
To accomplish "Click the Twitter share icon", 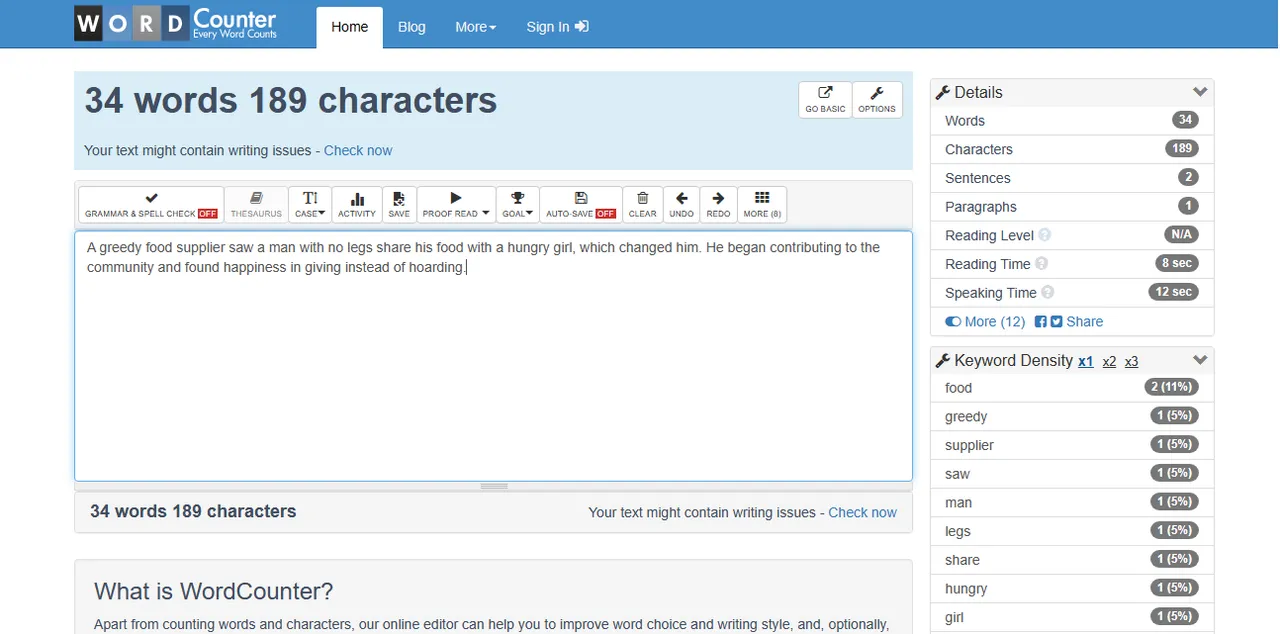I will 1056,322.
